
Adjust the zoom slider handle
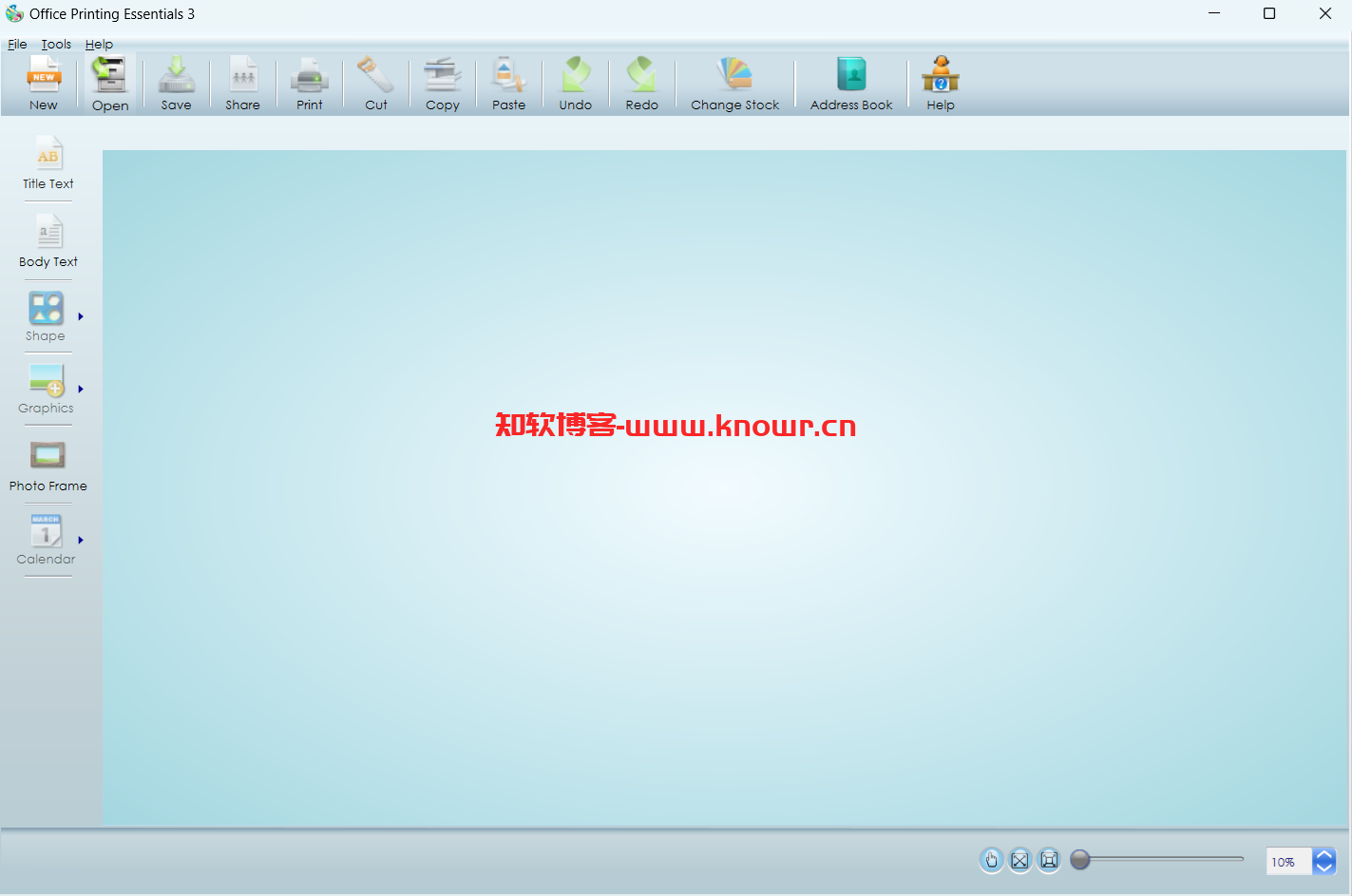click(1080, 860)
